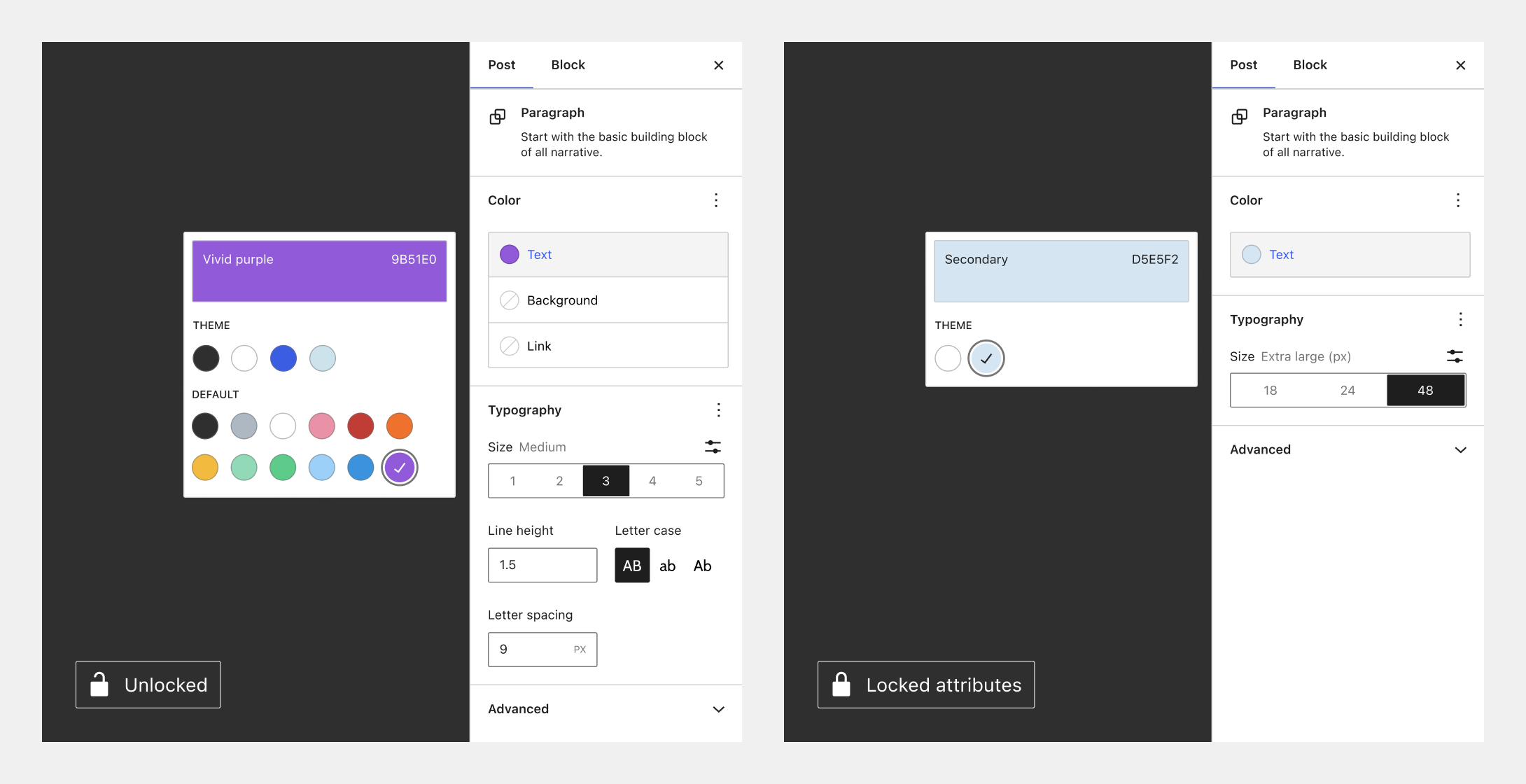Image resolution: width=1526 pixels, height=784 pixels.
Task: Open Typography options menu in left panel
Action: [718, 410]
